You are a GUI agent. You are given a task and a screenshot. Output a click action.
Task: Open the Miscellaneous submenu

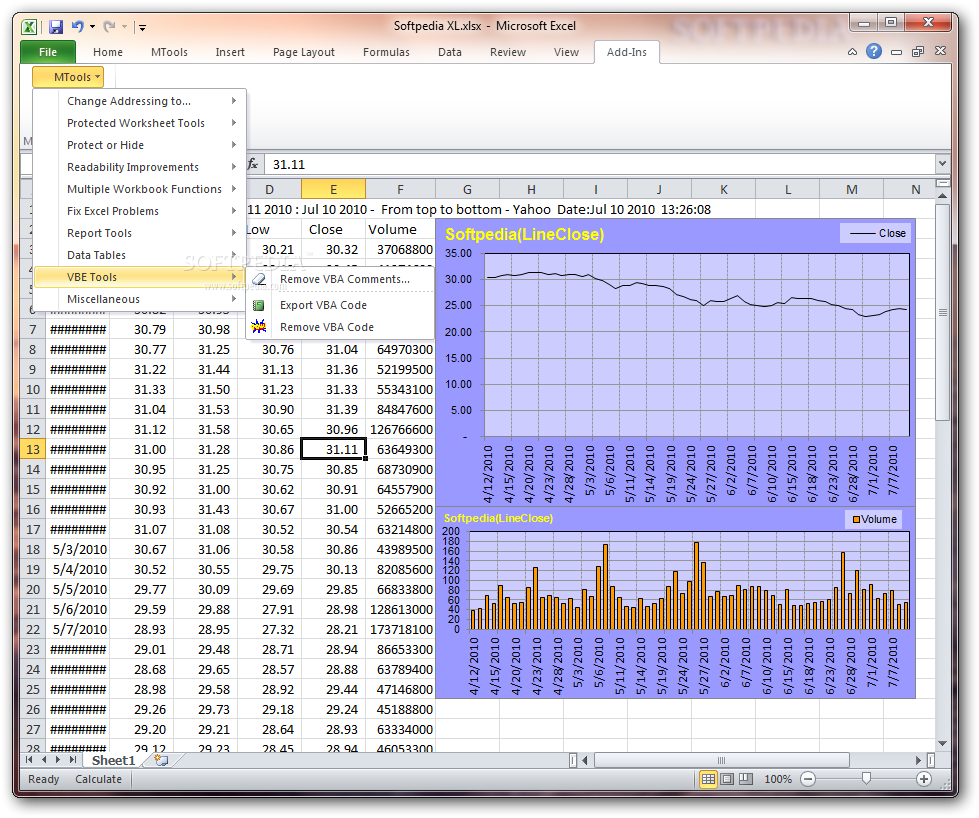pyautogui.click(x=139, y=299)
